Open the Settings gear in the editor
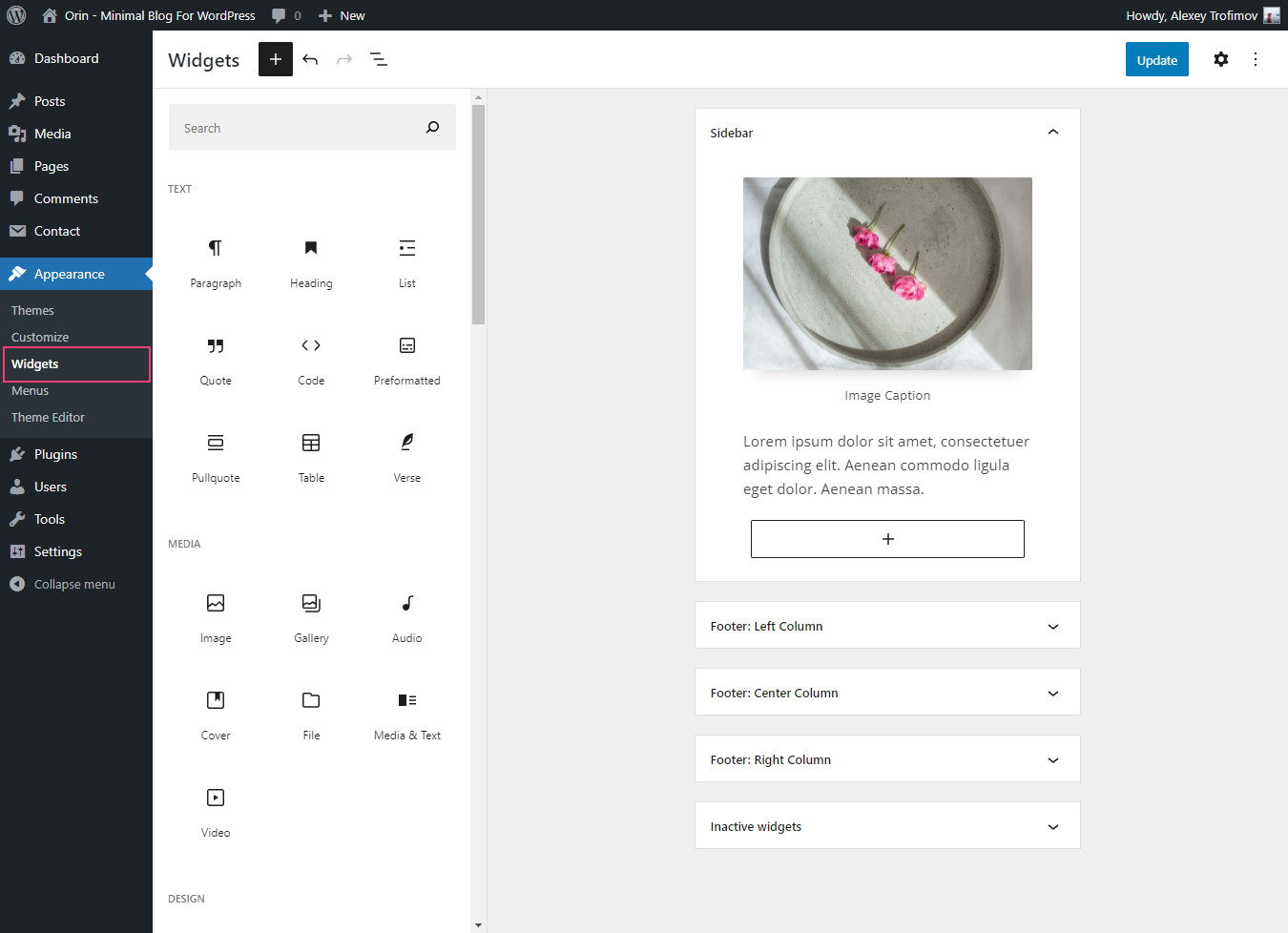 [1221, 59]
